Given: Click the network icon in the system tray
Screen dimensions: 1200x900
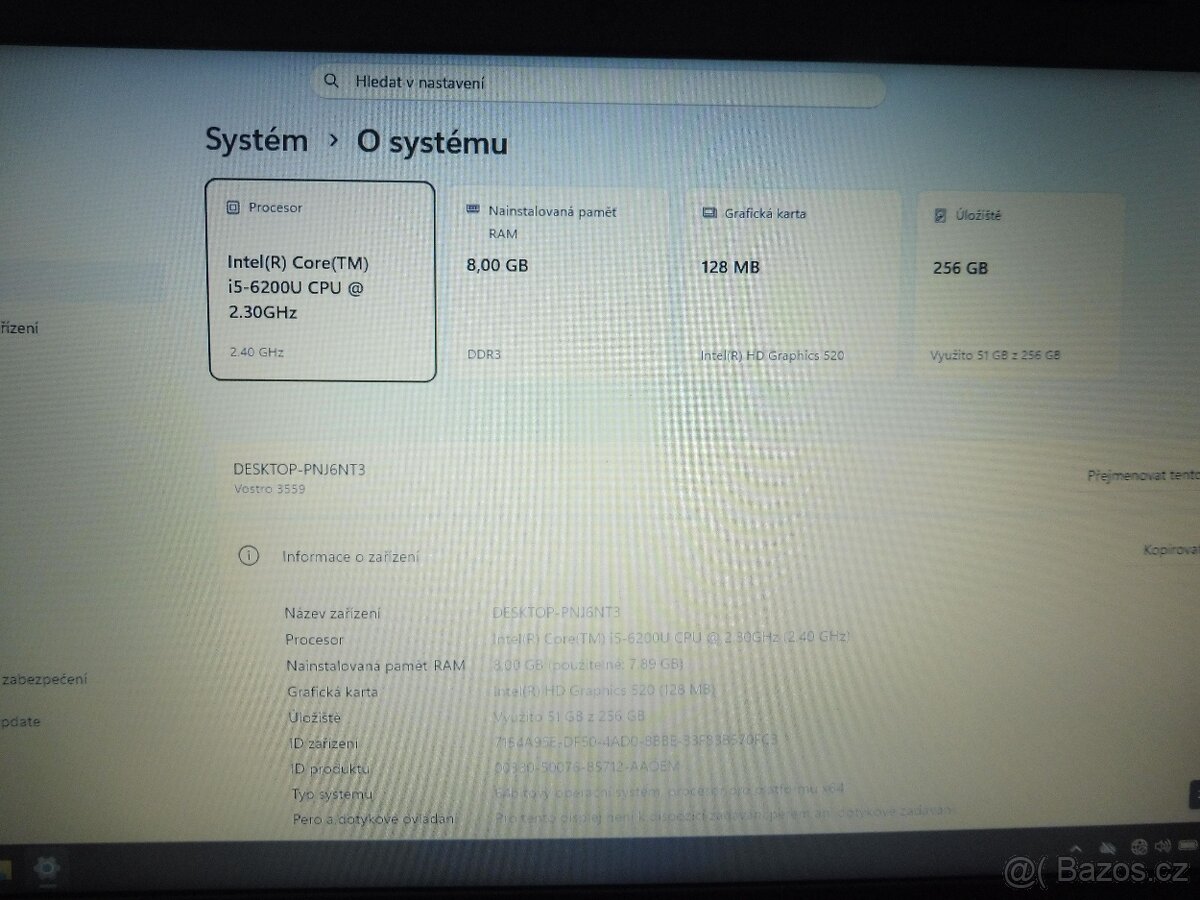Looking at the screenshot, I should (1139, 849).
